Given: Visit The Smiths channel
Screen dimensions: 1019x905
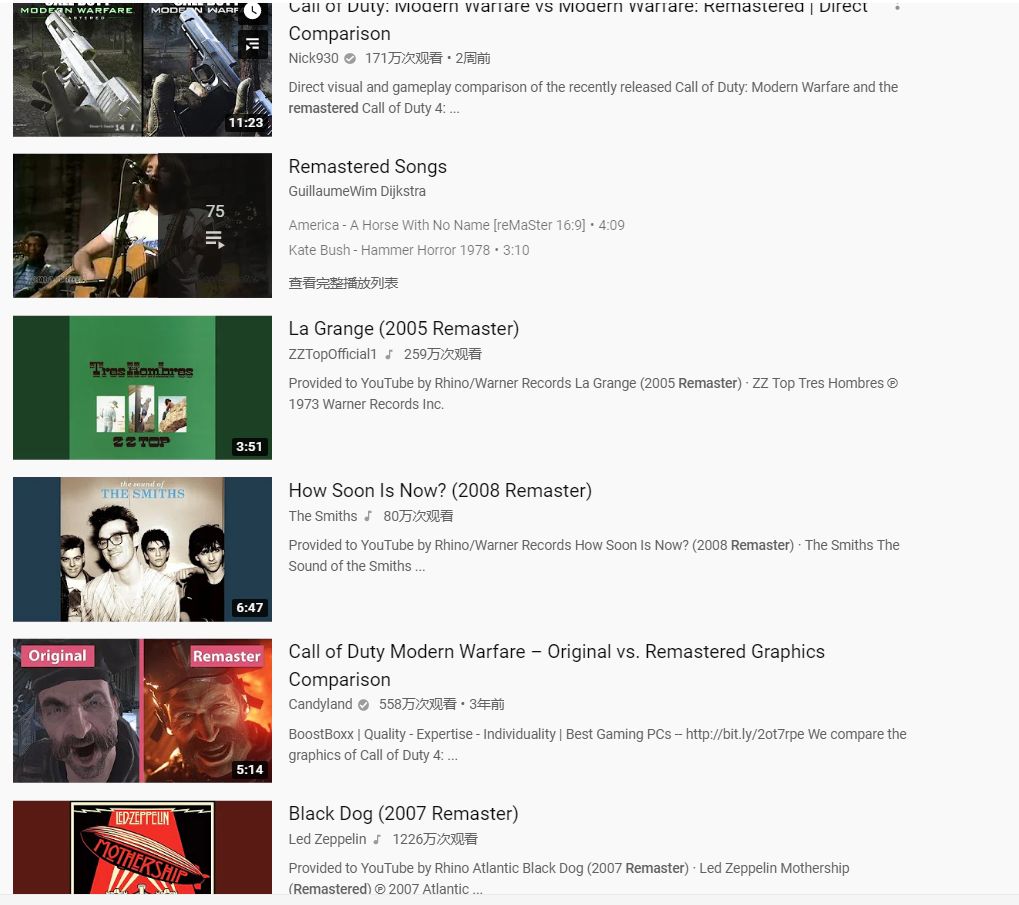Looking at the screenshot, I should click(322, 516).
